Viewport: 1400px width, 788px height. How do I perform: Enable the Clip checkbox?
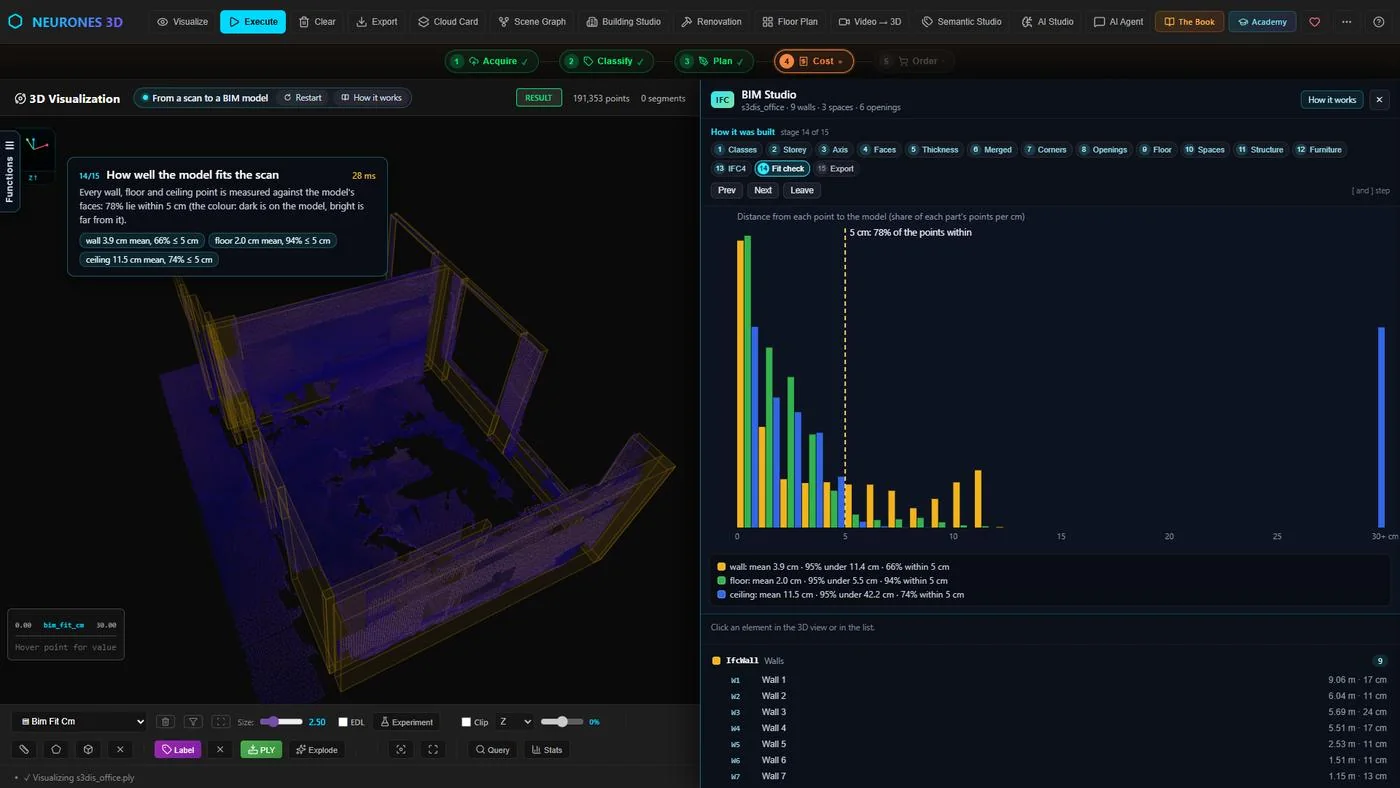(x=466, y=722)
